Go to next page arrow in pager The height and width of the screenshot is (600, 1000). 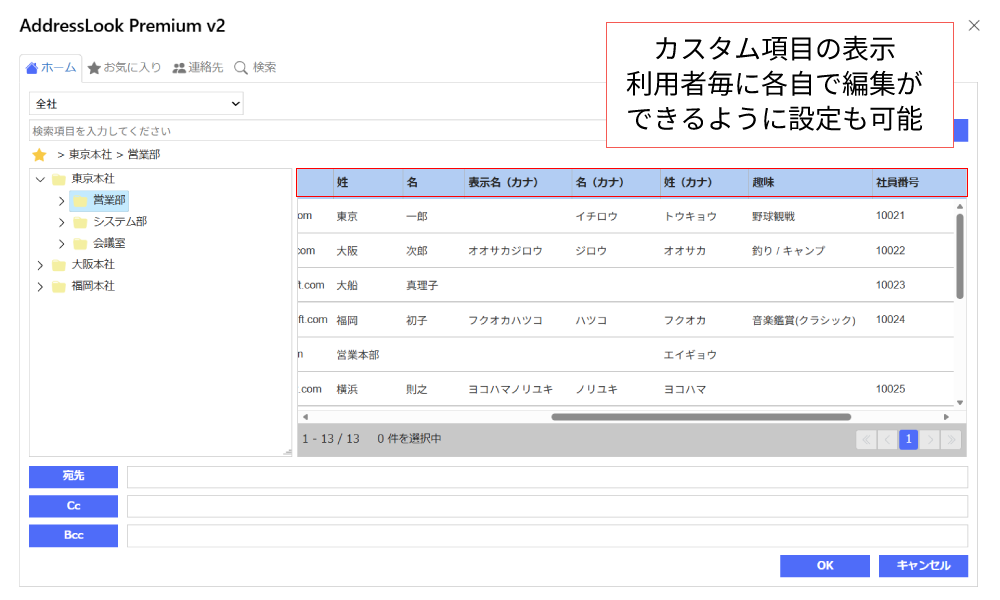pos(930,439)
